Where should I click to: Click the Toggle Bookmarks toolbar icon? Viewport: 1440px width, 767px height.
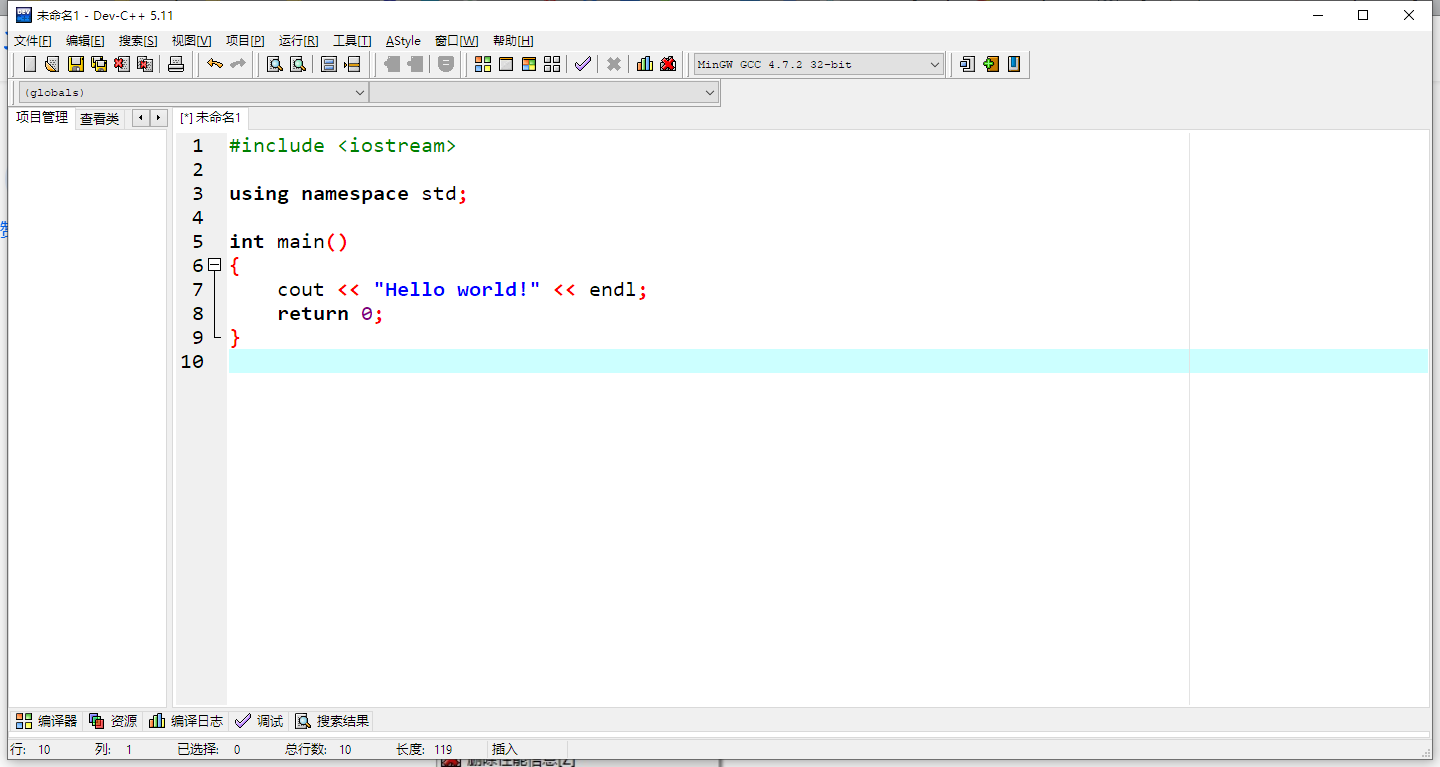[x=991, y=64]
